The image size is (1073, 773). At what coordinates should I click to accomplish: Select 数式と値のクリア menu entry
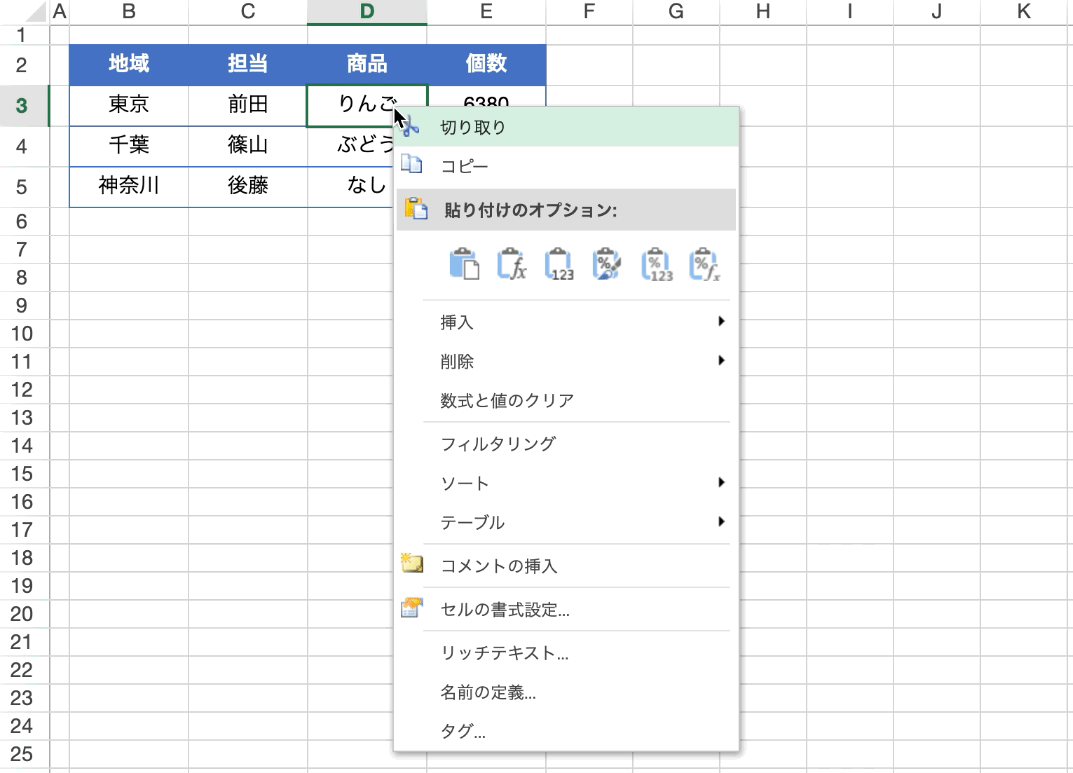(x=567, y=400)
